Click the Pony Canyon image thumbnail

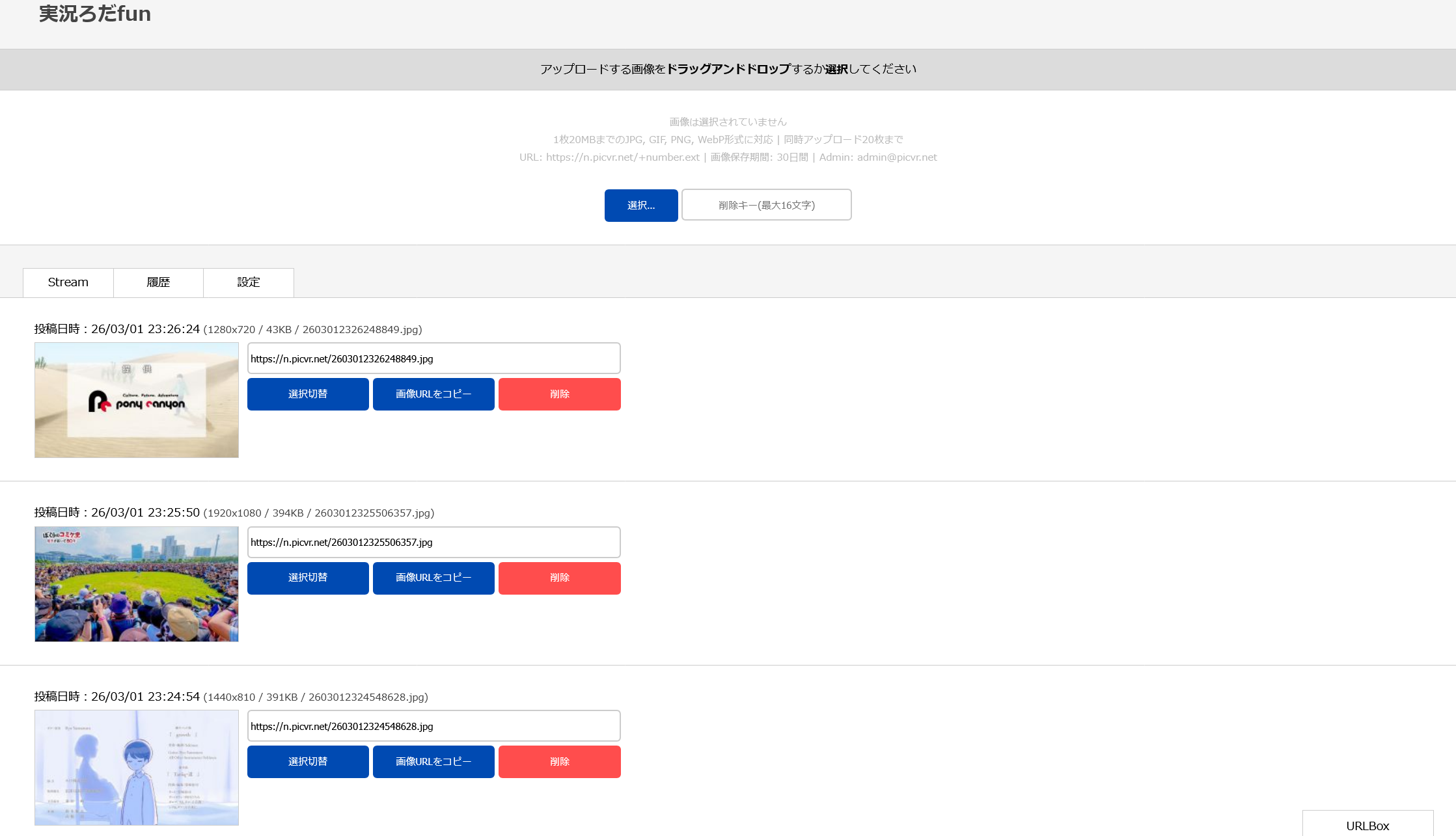pyautogui.click(x=137, y=400)
